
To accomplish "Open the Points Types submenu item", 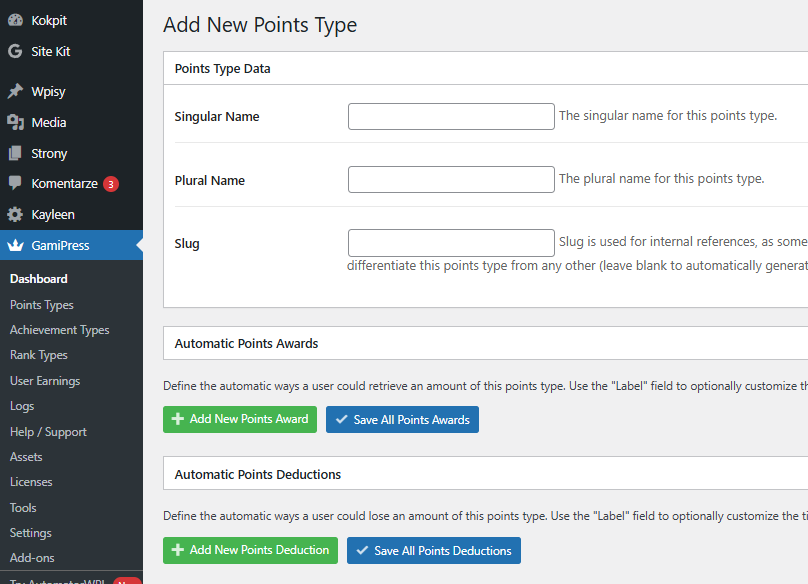I will [x=42, y=305].
